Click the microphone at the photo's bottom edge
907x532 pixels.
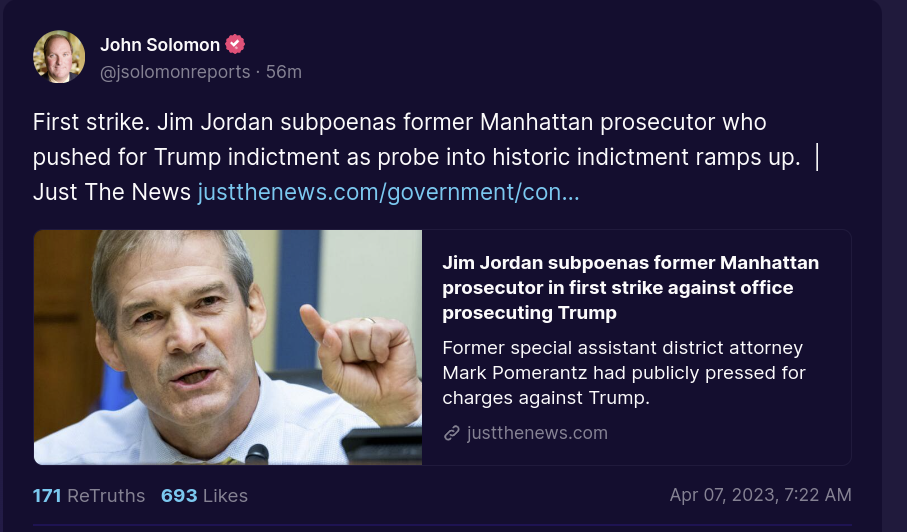tap(257, 455)
